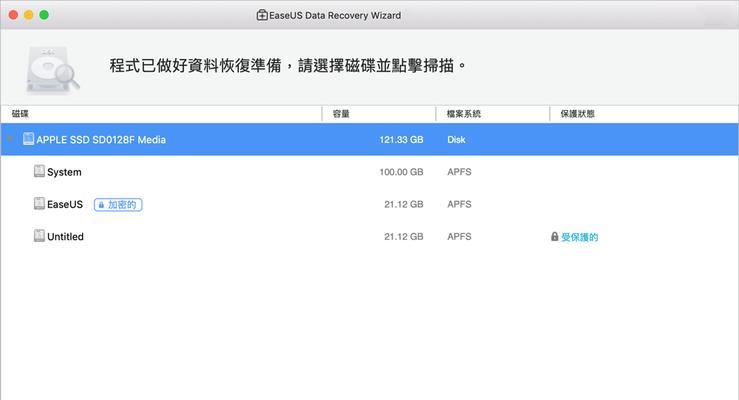
Task: Select APPLE SSD SD0128F Media disk name
Action: (x=101, y=139)
